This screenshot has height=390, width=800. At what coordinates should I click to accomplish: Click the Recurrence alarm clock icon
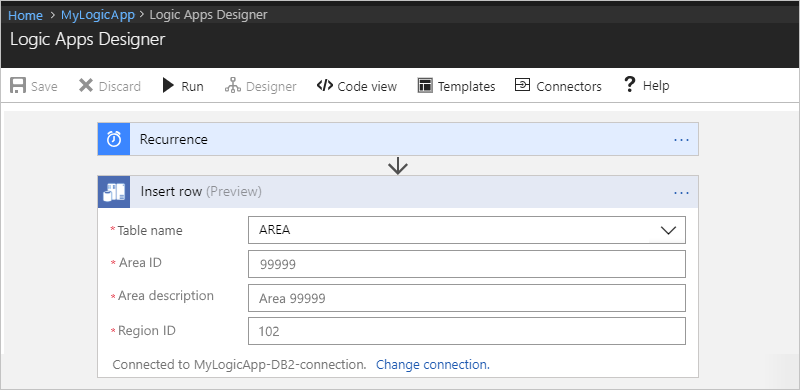click(x=114, y=139)
